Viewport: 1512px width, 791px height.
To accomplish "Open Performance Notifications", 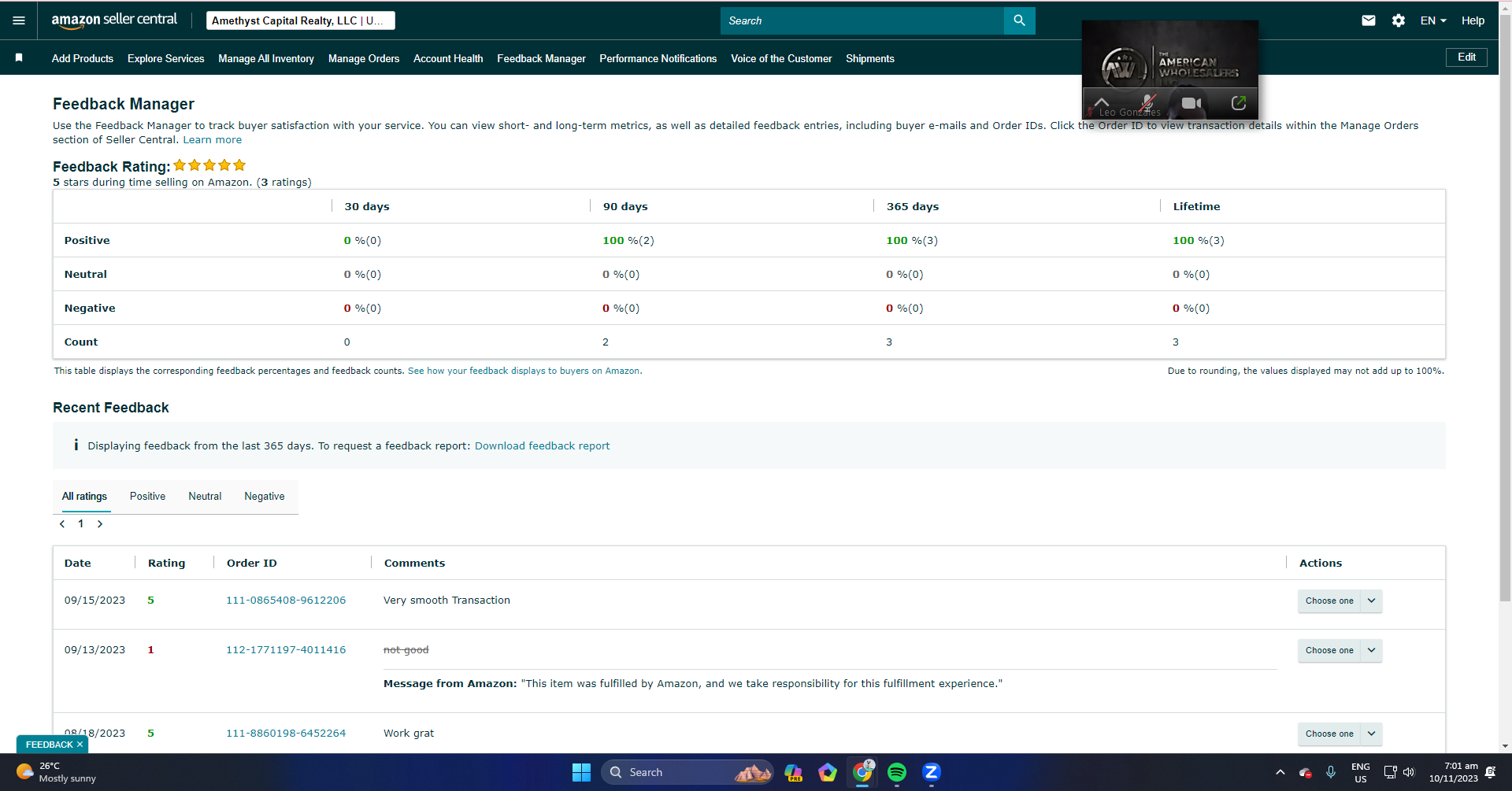I will coord(658,58).
